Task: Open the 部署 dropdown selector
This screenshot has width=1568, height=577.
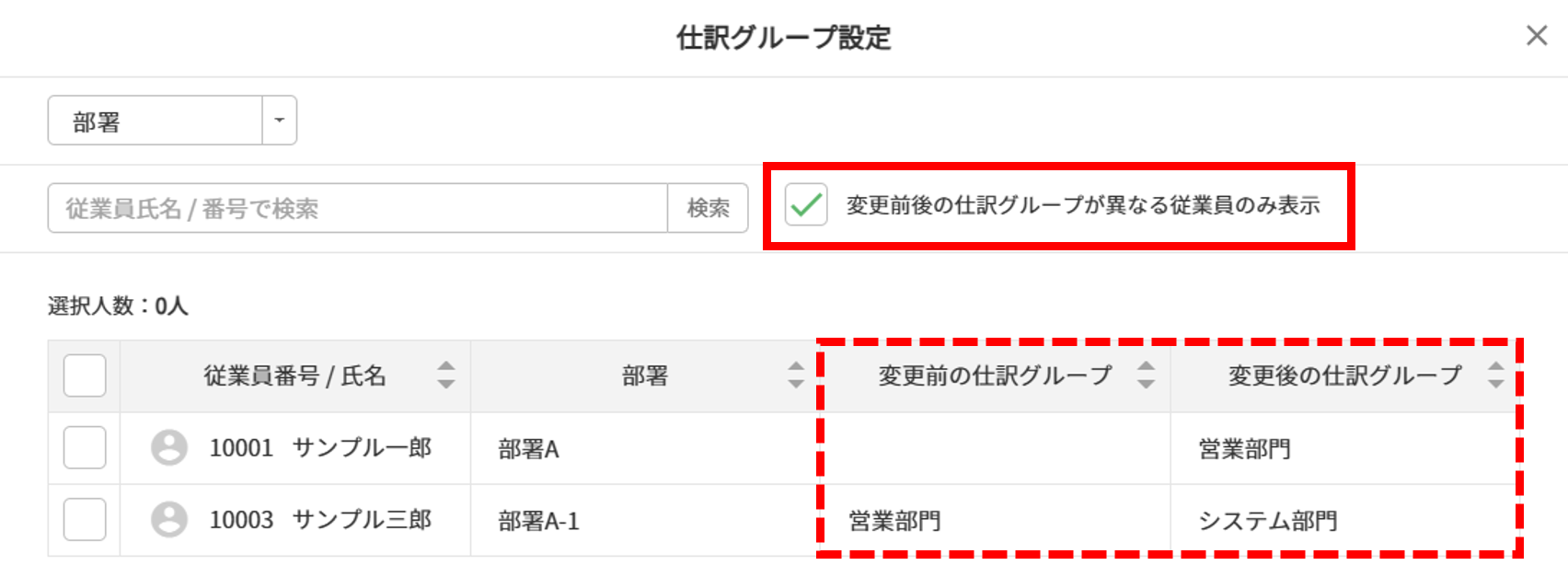Action: [x=155, y=121]
